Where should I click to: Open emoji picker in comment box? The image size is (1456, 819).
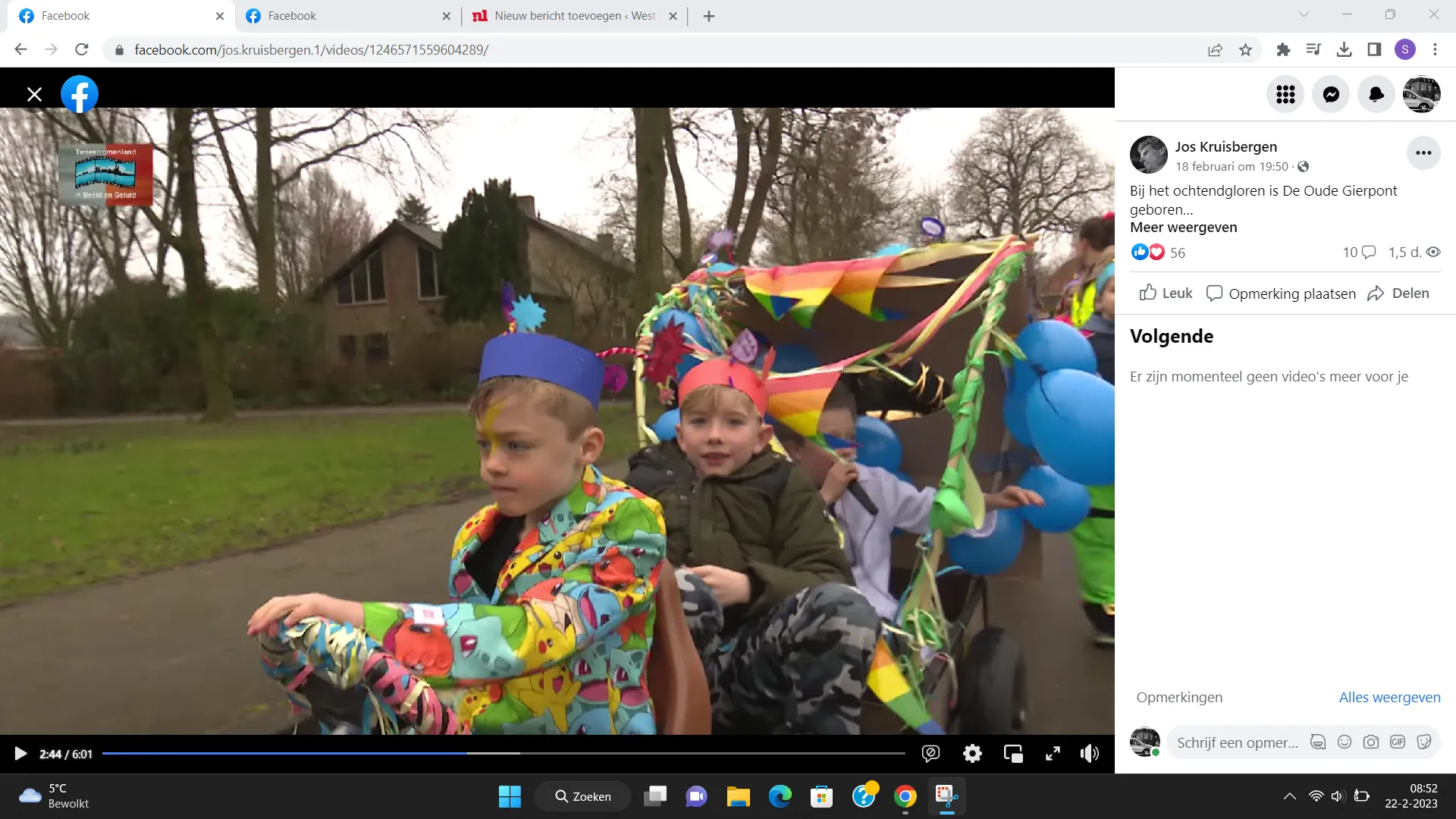pos(1345,742)
